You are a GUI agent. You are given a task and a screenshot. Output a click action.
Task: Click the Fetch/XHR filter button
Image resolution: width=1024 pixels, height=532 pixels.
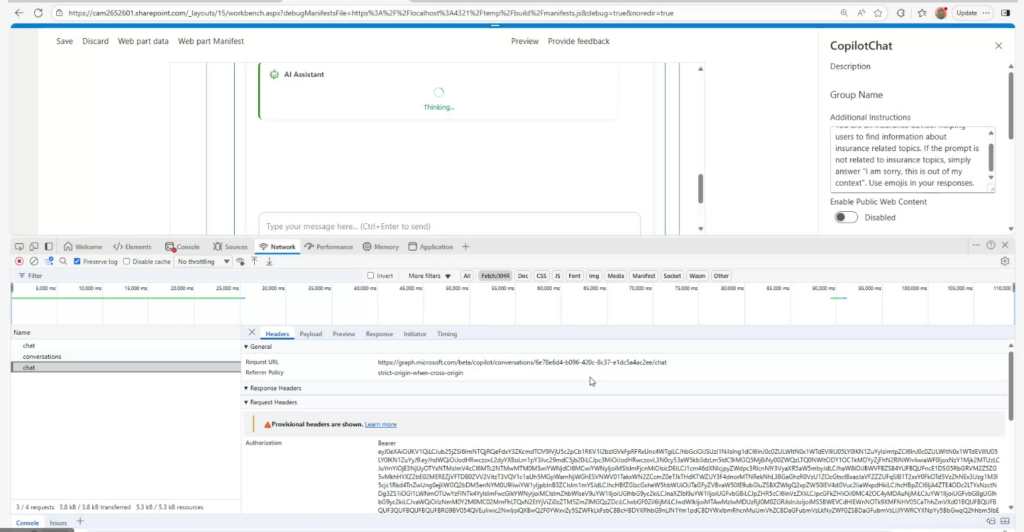(494, 275)
